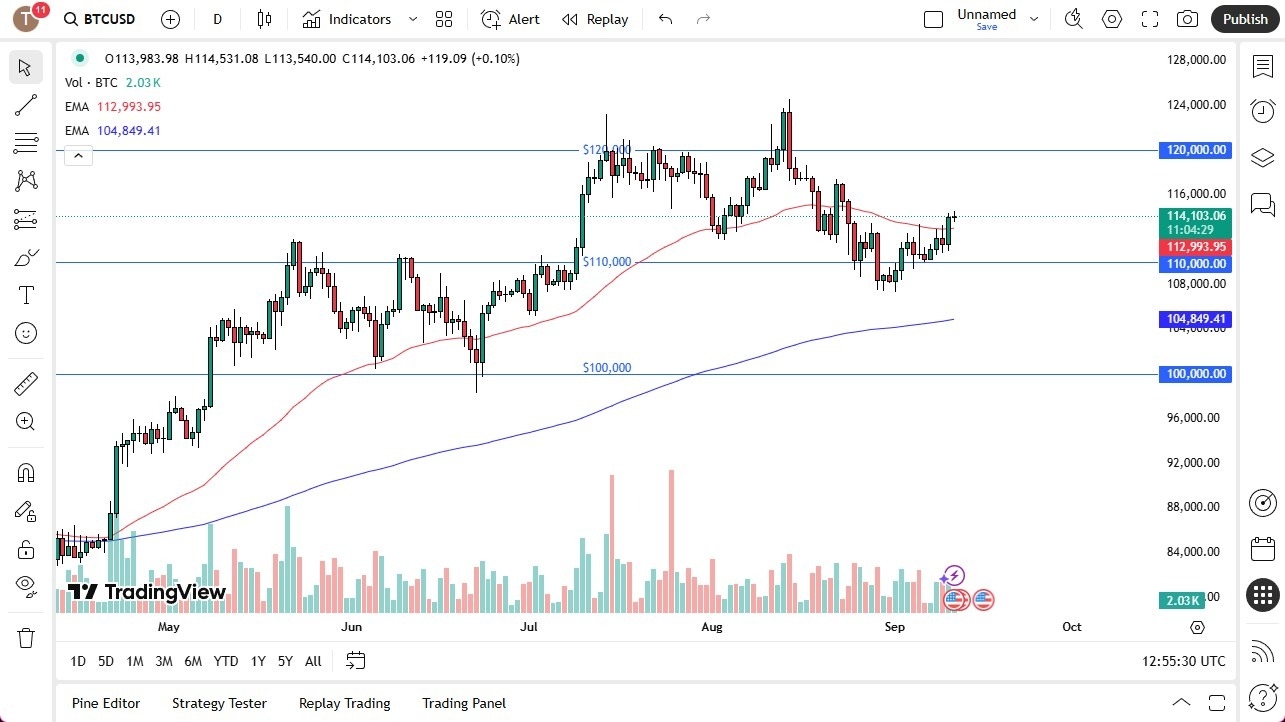Toggle visibility of all drawings
This screenshot has height=722, width=1285.
[25, 586]
